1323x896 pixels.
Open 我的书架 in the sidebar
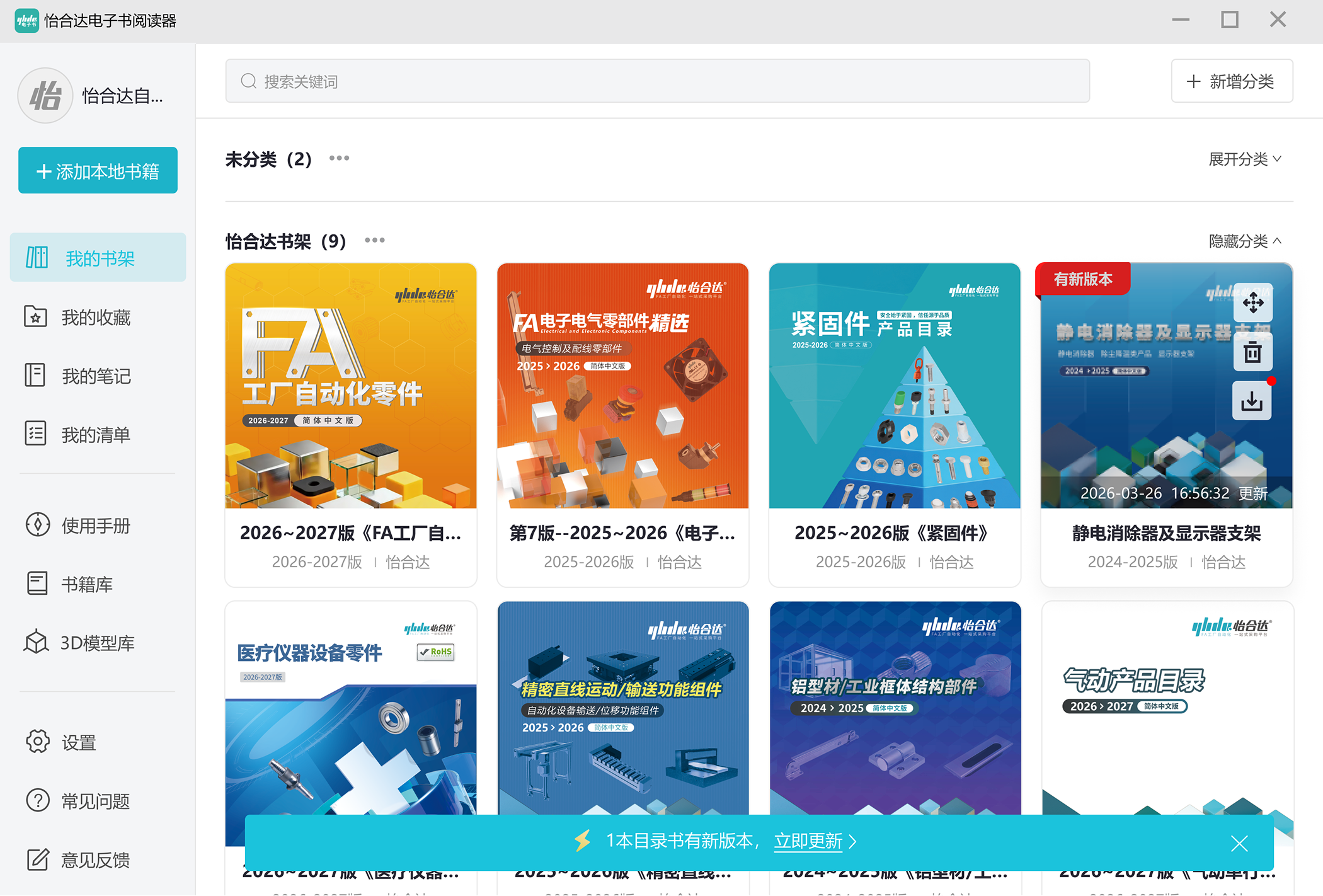[x=98, y=258]
